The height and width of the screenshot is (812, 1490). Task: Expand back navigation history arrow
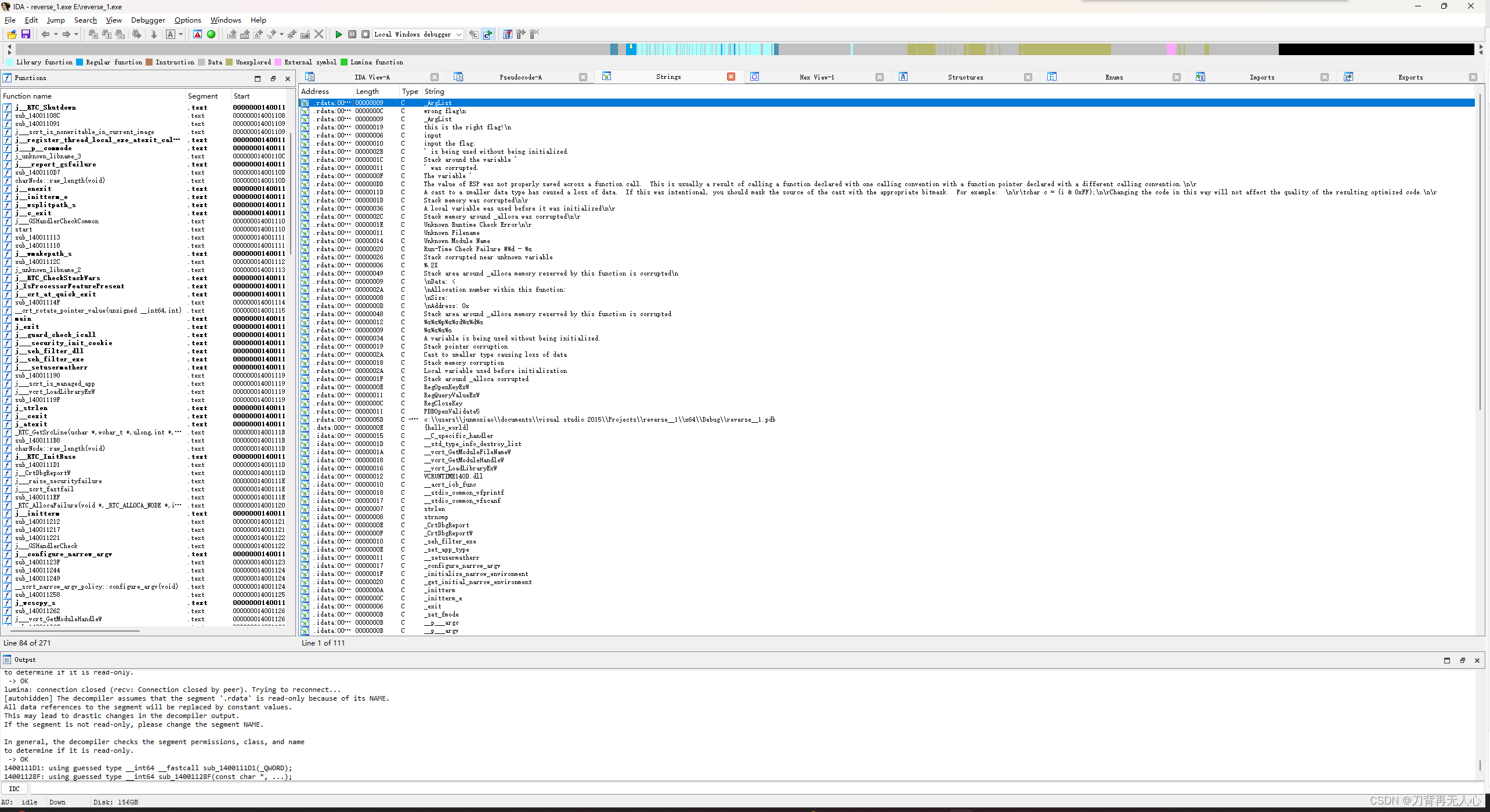point(56,35)
